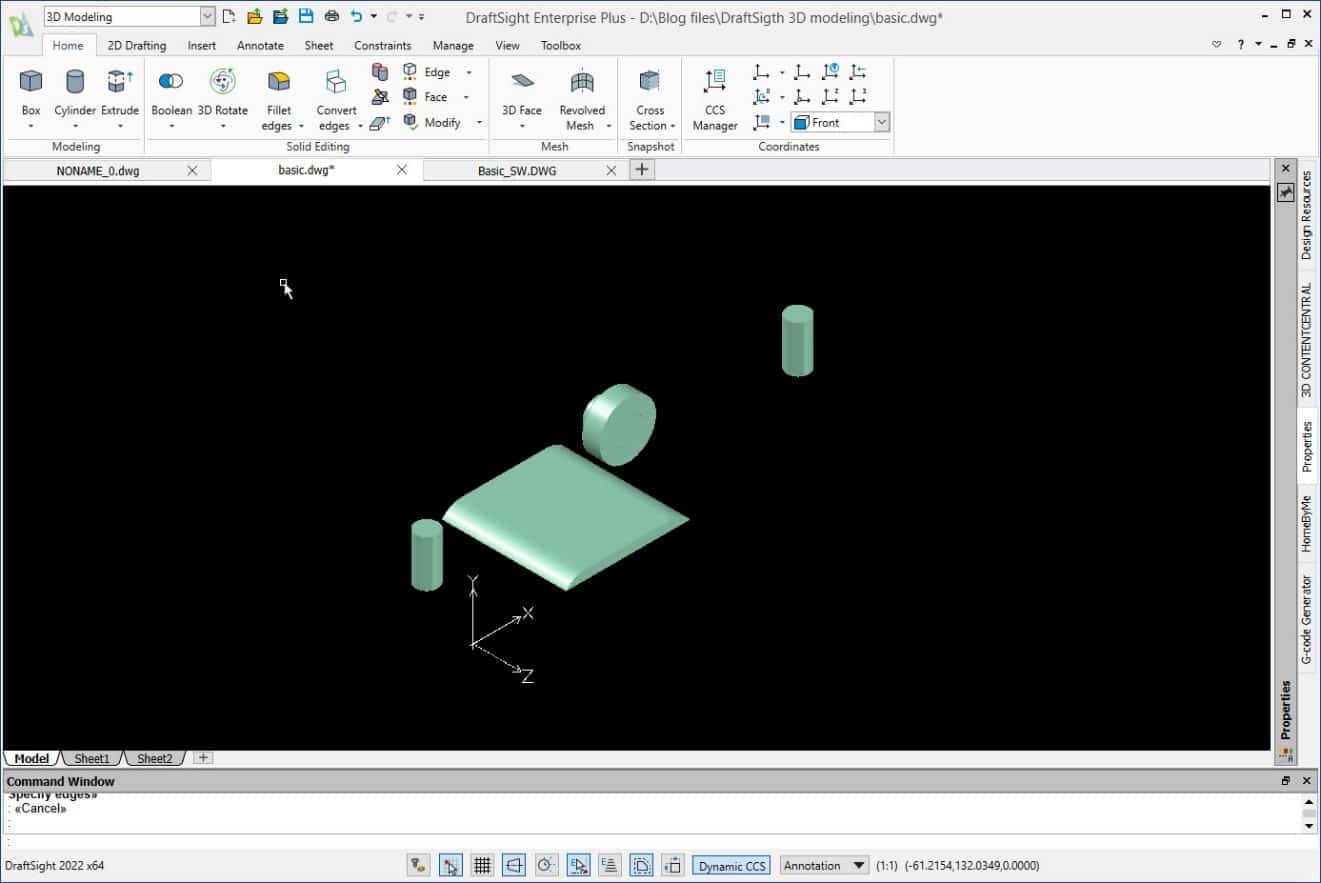The image size is (1321, 883).
Task: Open the Insert ribbon tab
Action: [x=202, y=45]
